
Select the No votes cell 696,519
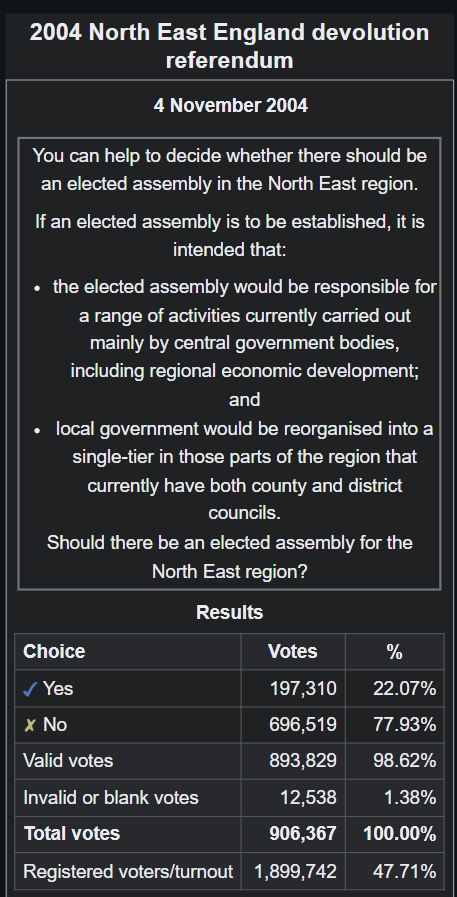coord(303,724)
